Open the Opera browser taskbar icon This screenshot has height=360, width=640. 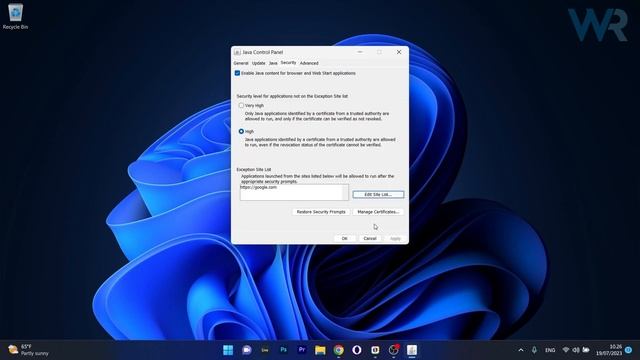click(x=357, y=350)
